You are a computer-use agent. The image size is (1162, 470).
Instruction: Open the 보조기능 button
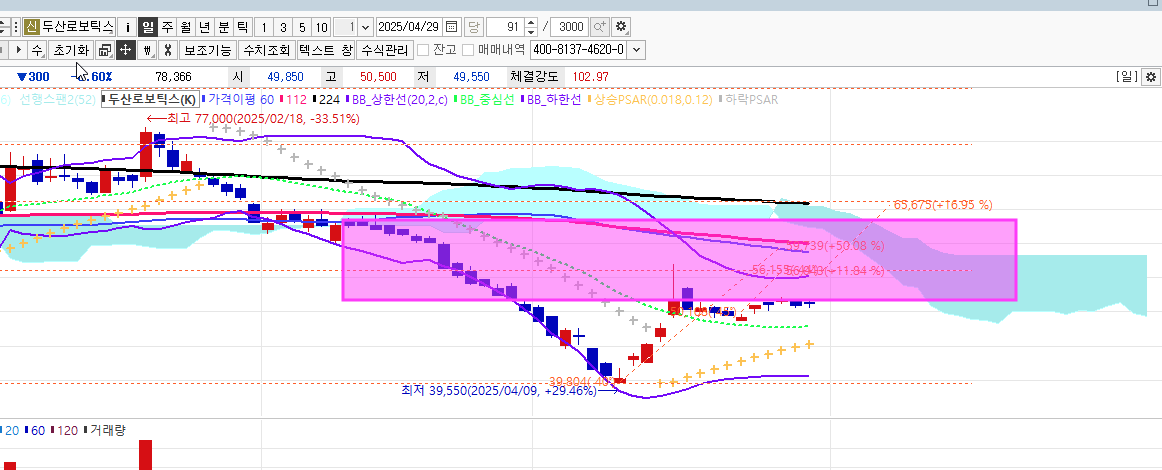point(209,49)
